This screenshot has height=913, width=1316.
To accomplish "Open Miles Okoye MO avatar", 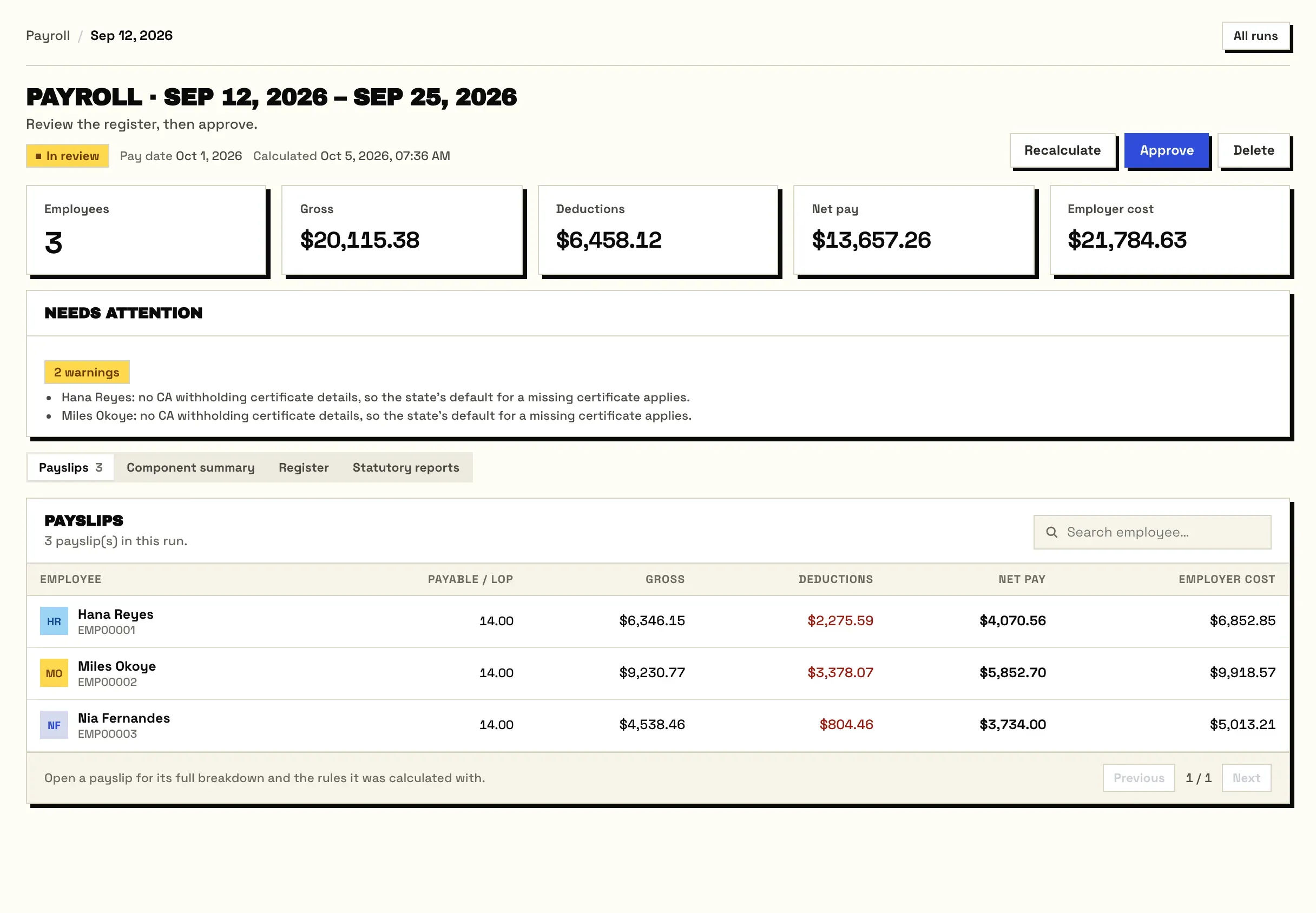I will [x=54, y=673].
